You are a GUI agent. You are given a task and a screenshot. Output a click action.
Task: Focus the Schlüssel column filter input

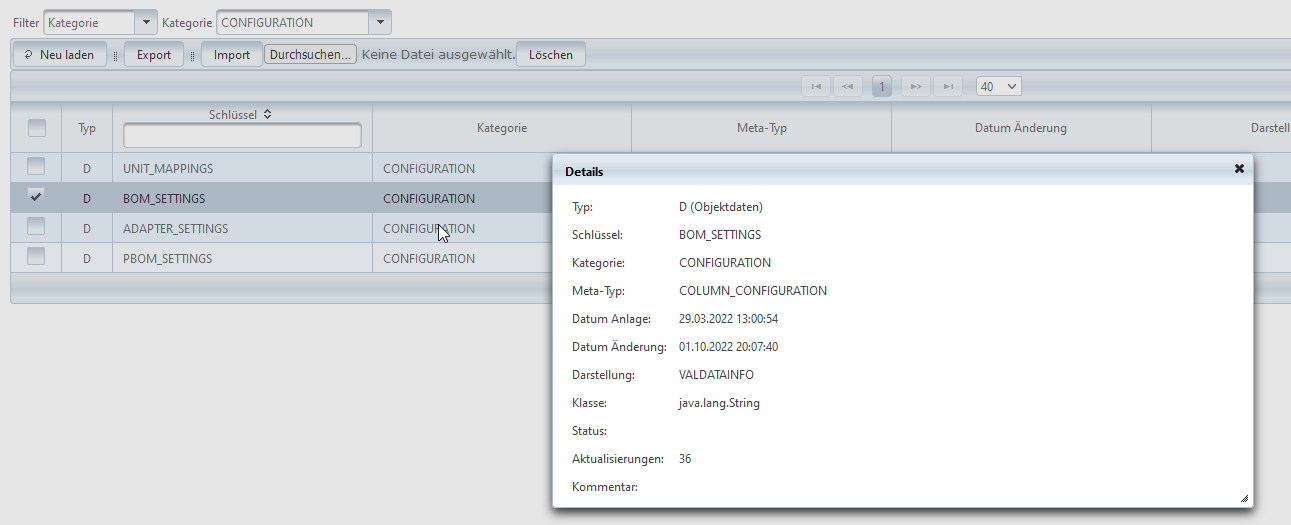click(x=242, y=136)
